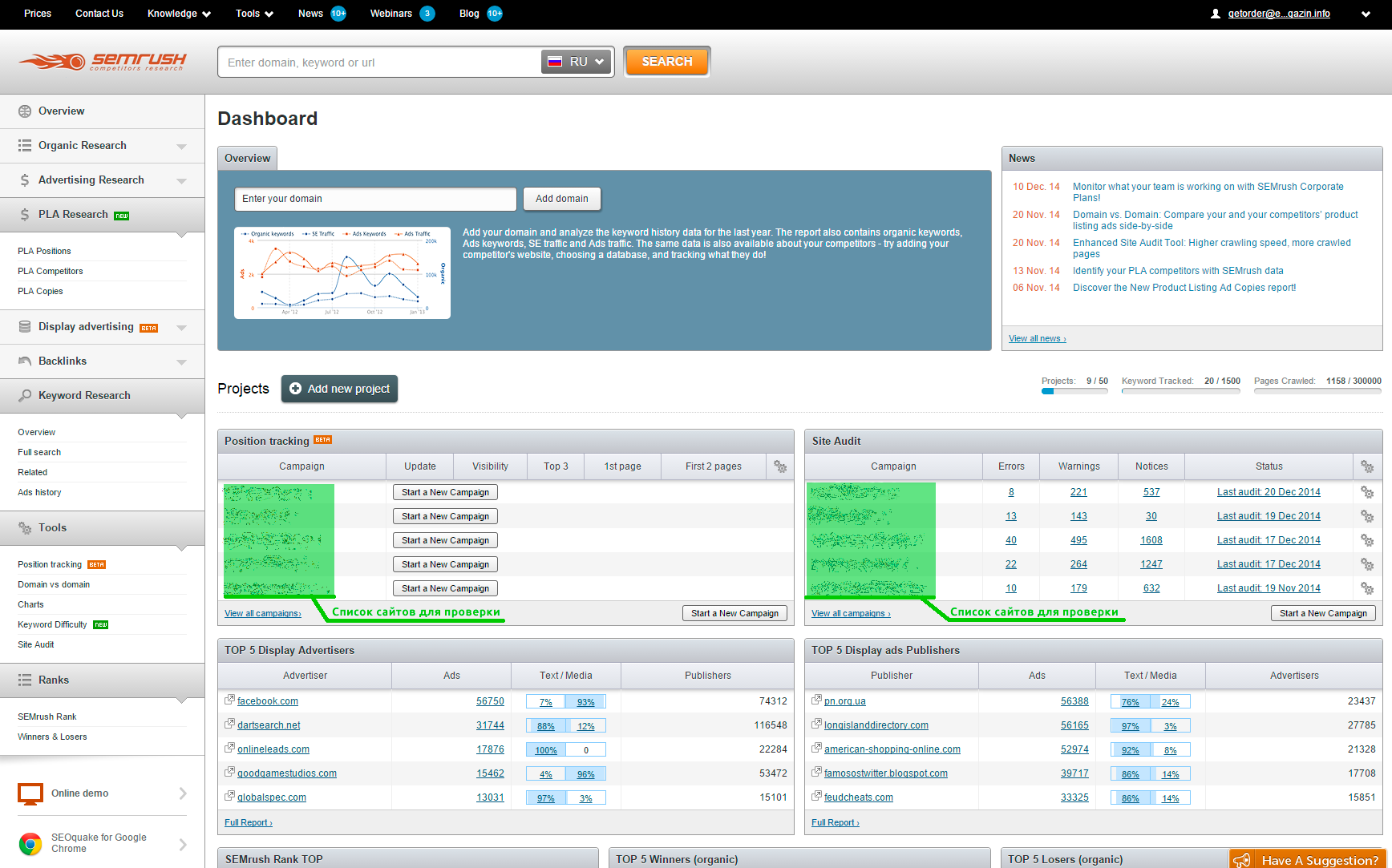The image size is (1392, 868).
Task: Click the main domain search field
Action: pyautogui.click(x=380, y=62)
